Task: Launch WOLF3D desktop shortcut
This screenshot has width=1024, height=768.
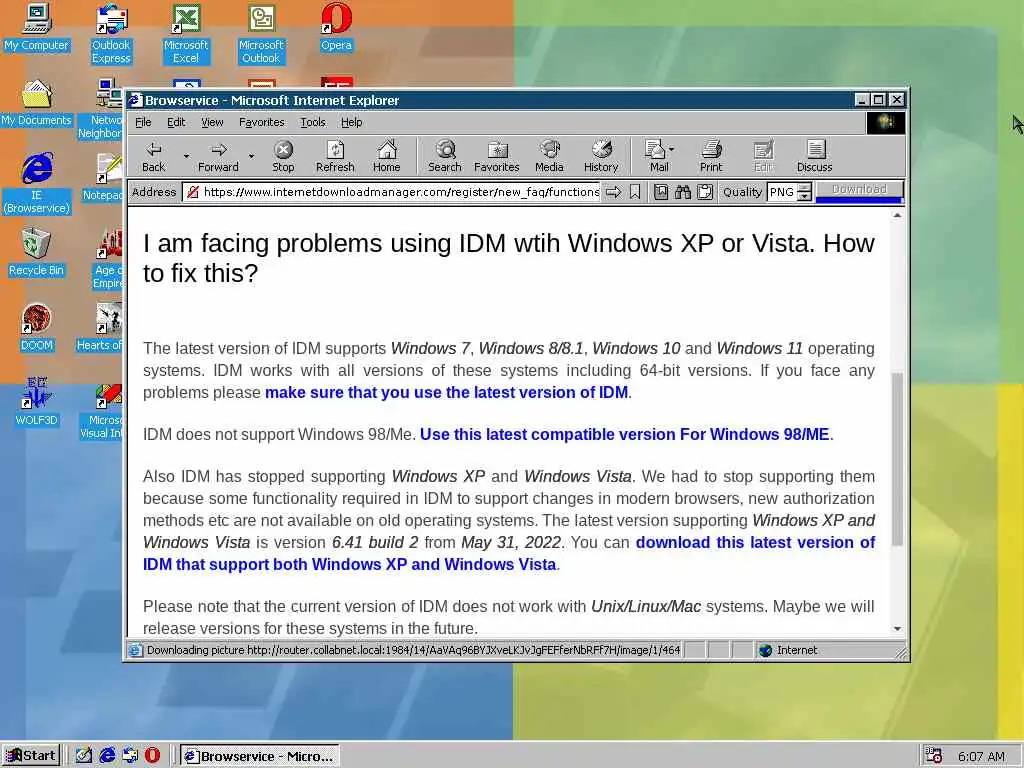Action: point(36,402)
